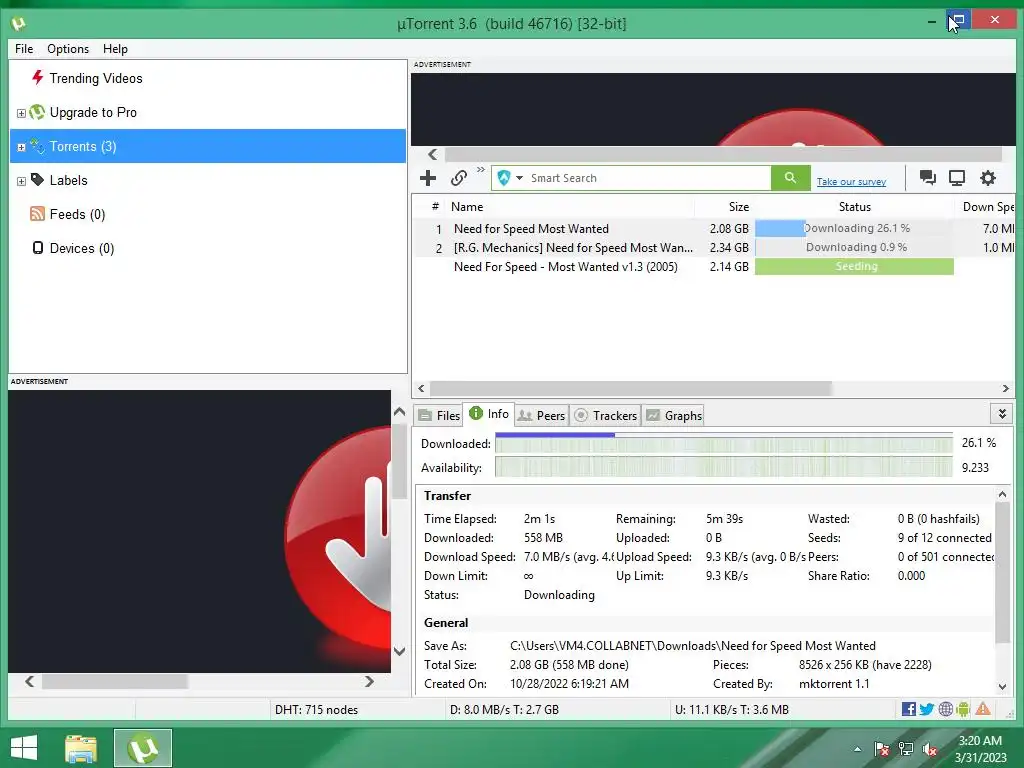
Task: Switch to the Peers tab
Action: (541, 415)
